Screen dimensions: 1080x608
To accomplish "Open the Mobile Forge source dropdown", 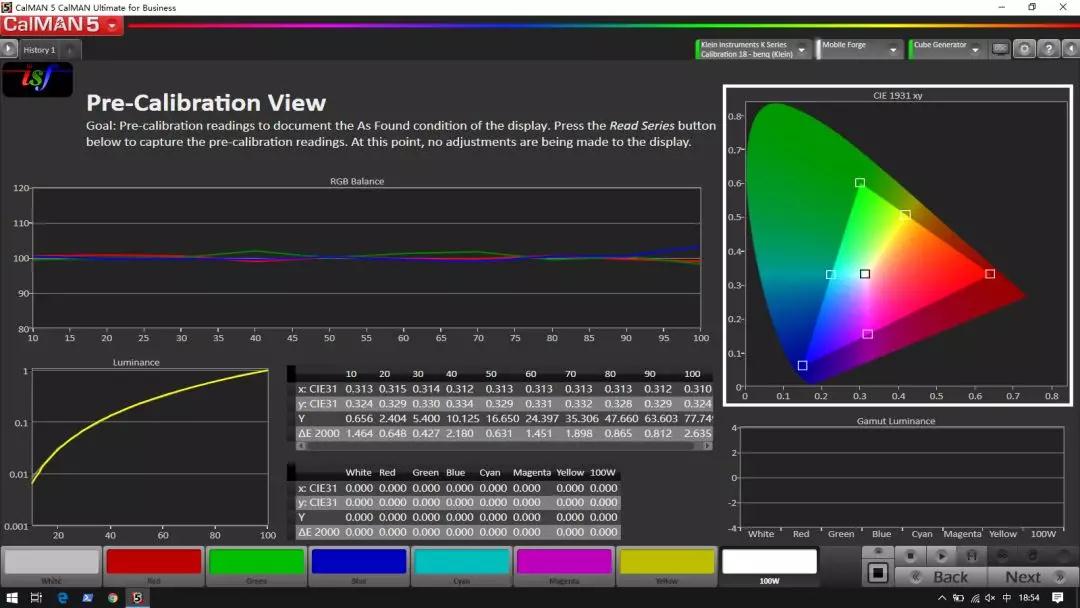I will click(890, 49).
